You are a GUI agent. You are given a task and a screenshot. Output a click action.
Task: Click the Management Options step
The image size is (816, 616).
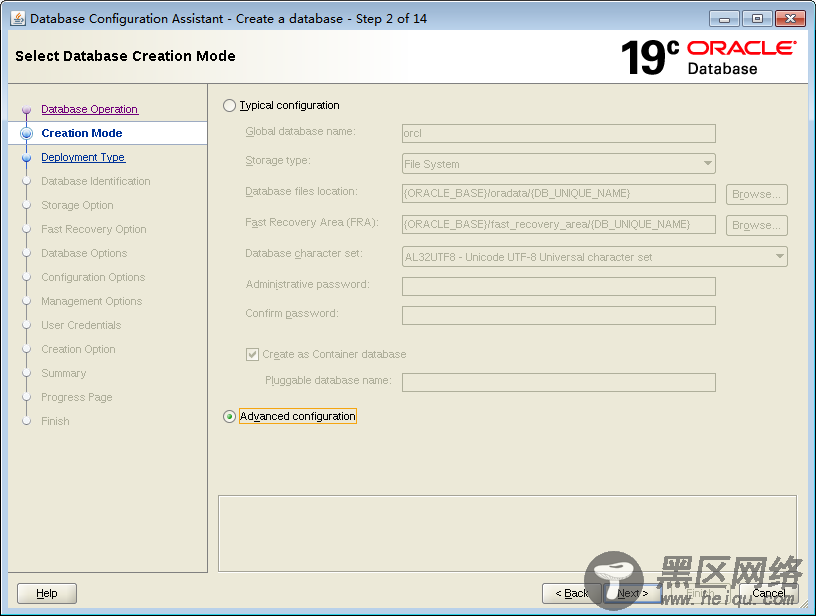tap(92, 301)
